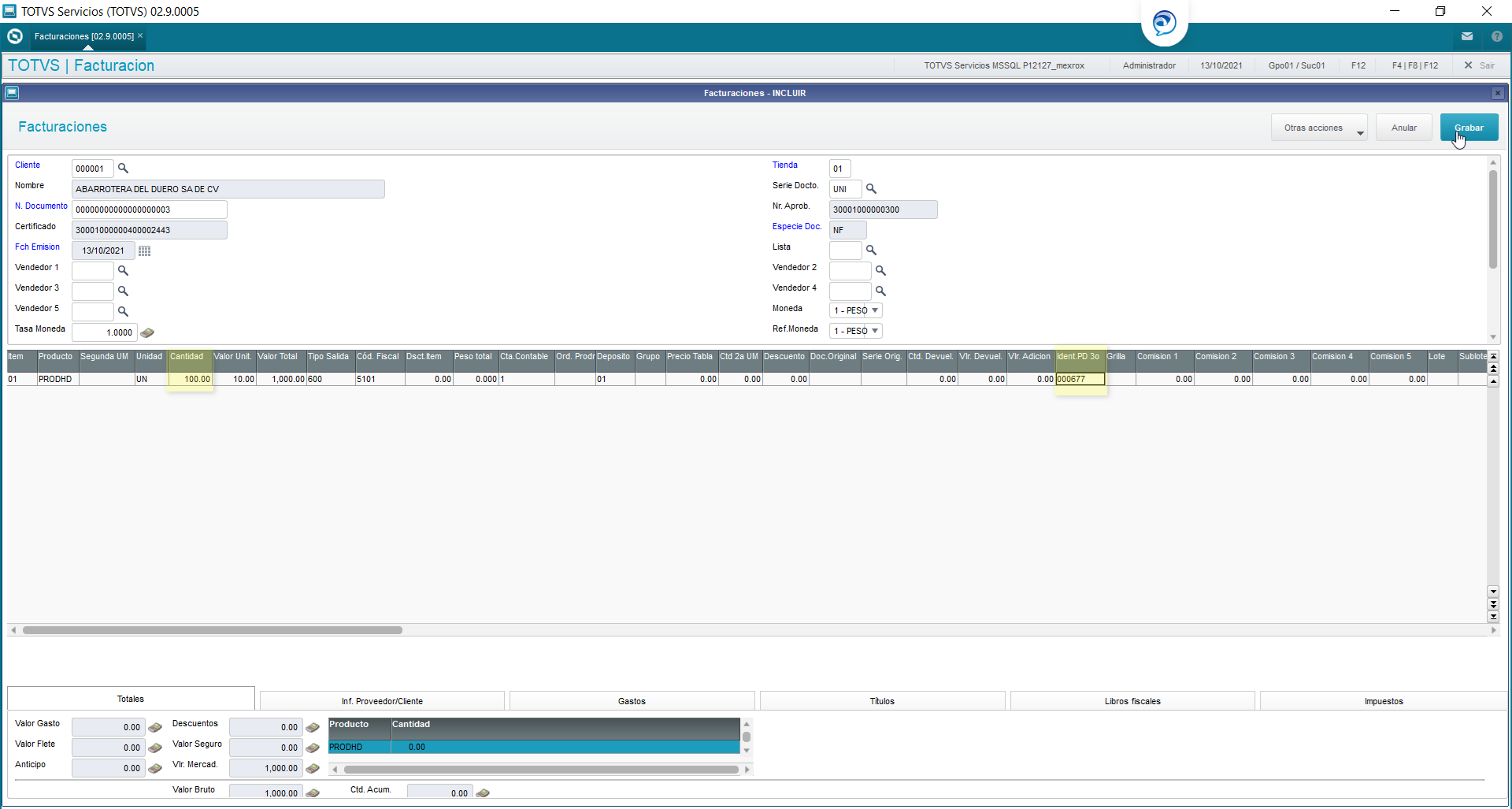This screenshot has height=809, width=1512.
Task: Click the Cliente input field
Action: tap(93, 169)
